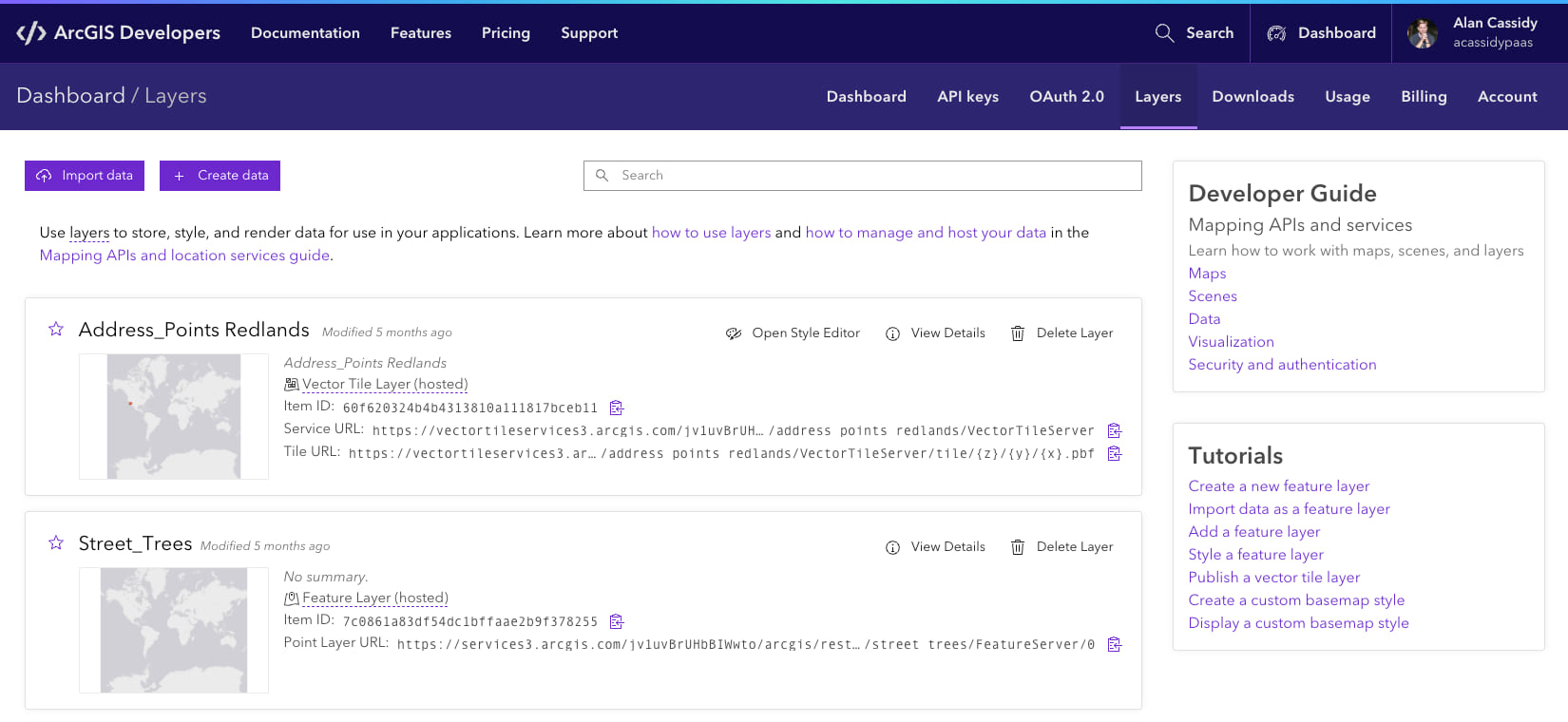Click the Create data button
This screenshot has height=722, width=1568.
pos(220,176)
